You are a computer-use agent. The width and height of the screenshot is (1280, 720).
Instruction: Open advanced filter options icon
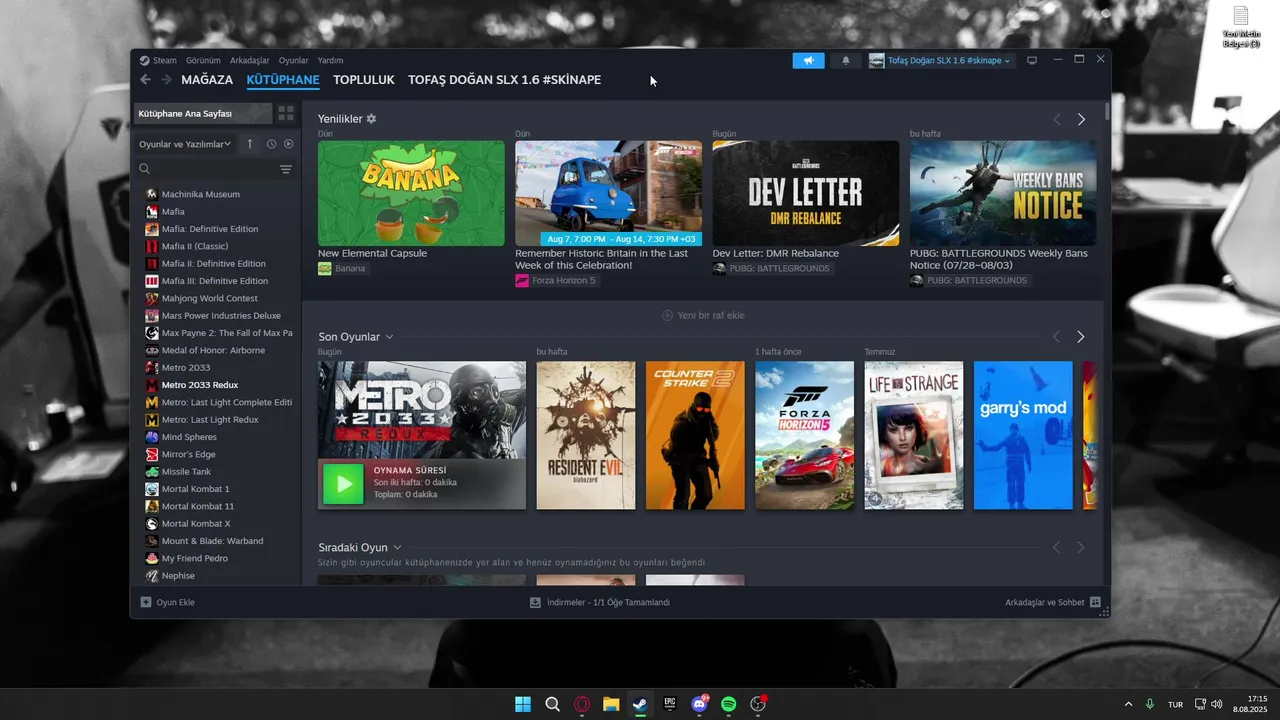pyautogui.click(x=286, y=170)
